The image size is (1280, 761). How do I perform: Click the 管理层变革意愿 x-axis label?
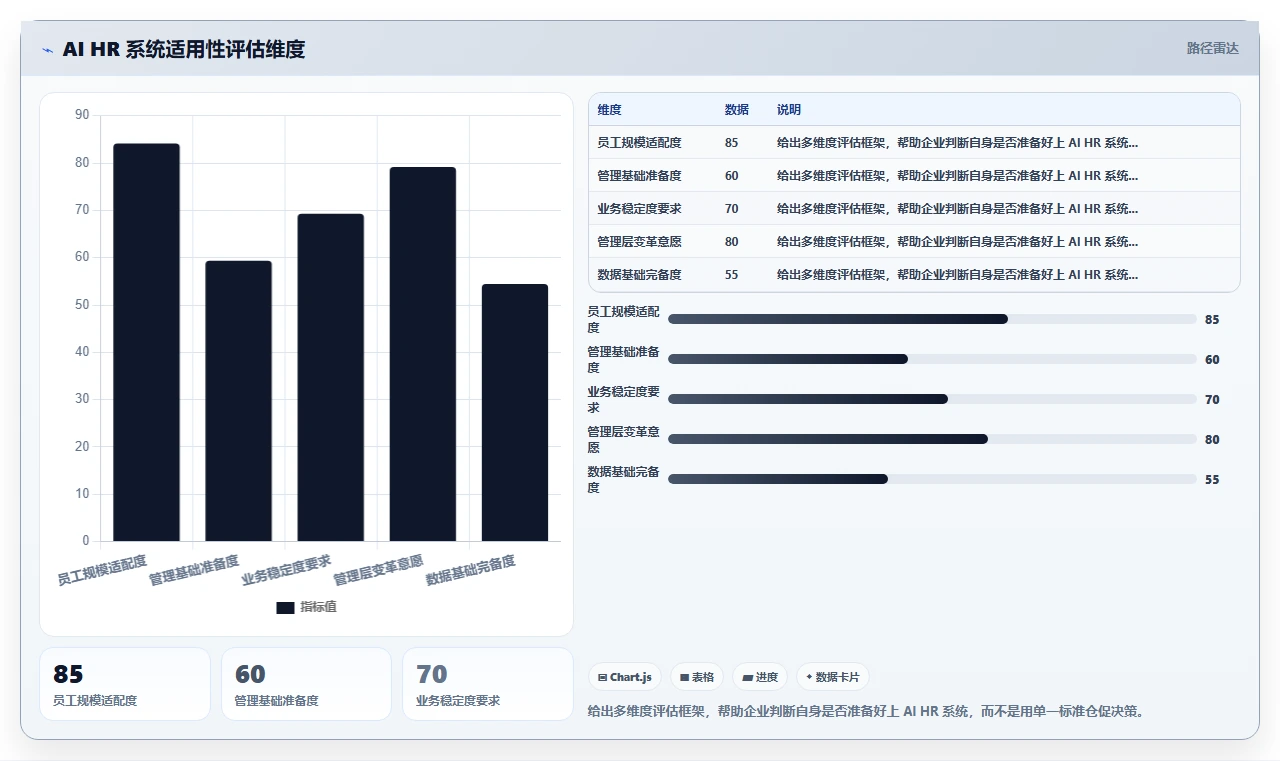tap(378, 570)
